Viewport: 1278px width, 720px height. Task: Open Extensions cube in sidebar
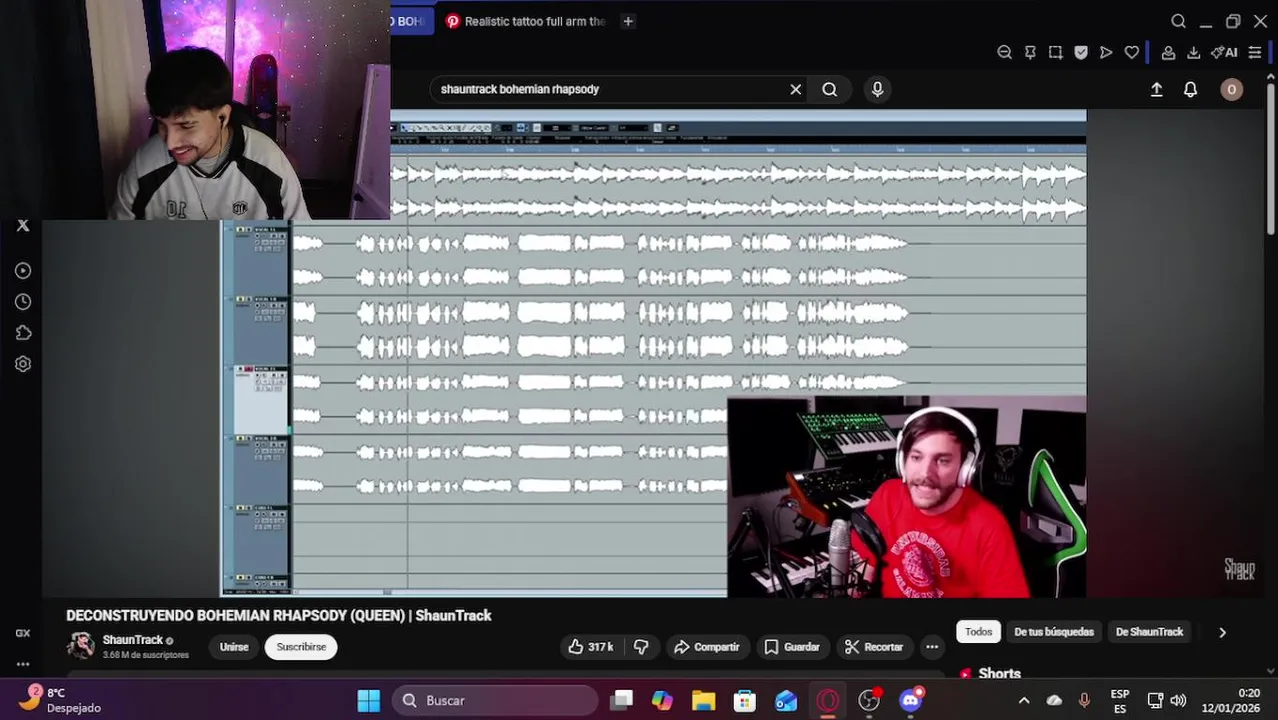23,333
